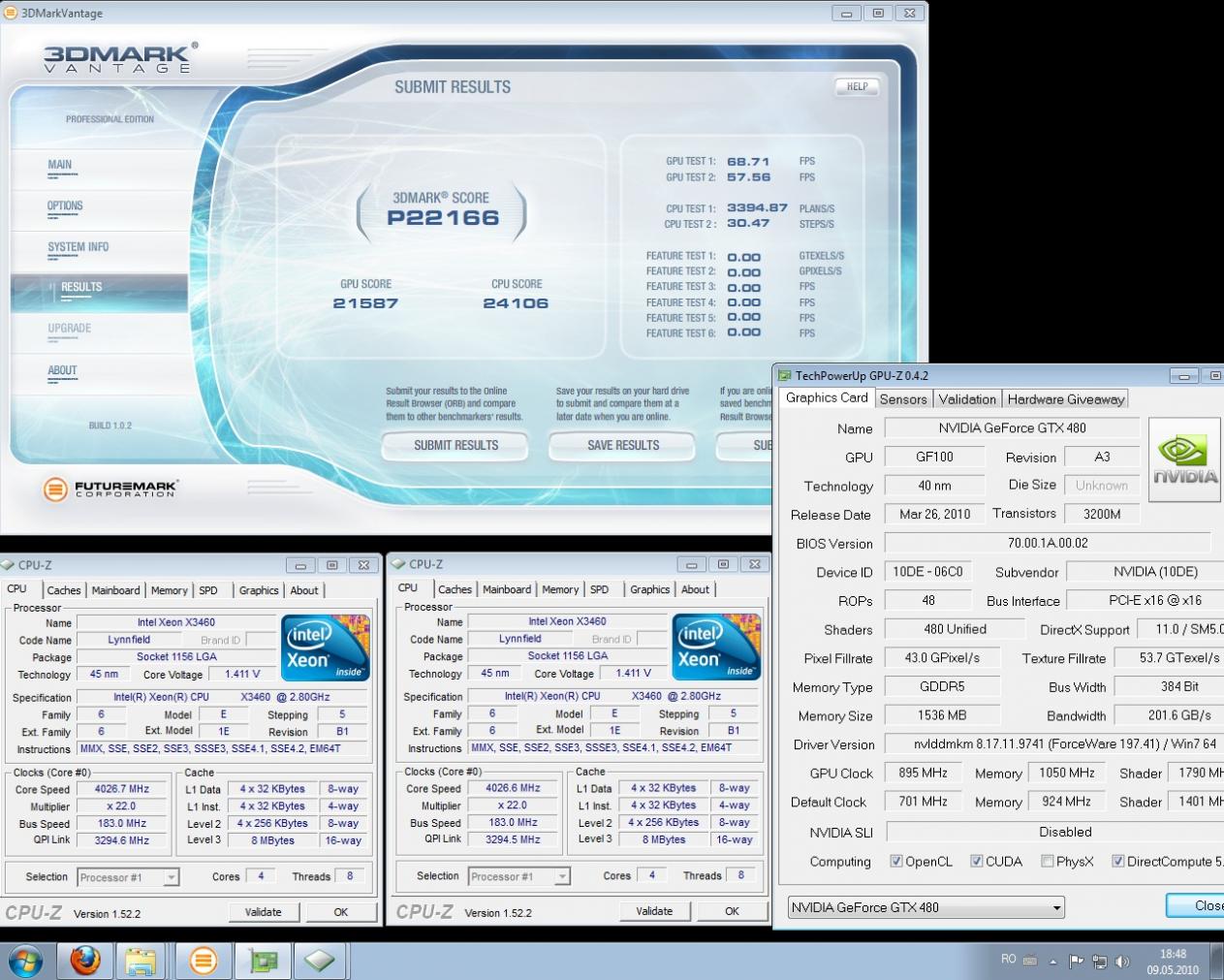Screen dimensions: 1224x980
Task: Click the Submit Results button
Action: pos(455,446)
